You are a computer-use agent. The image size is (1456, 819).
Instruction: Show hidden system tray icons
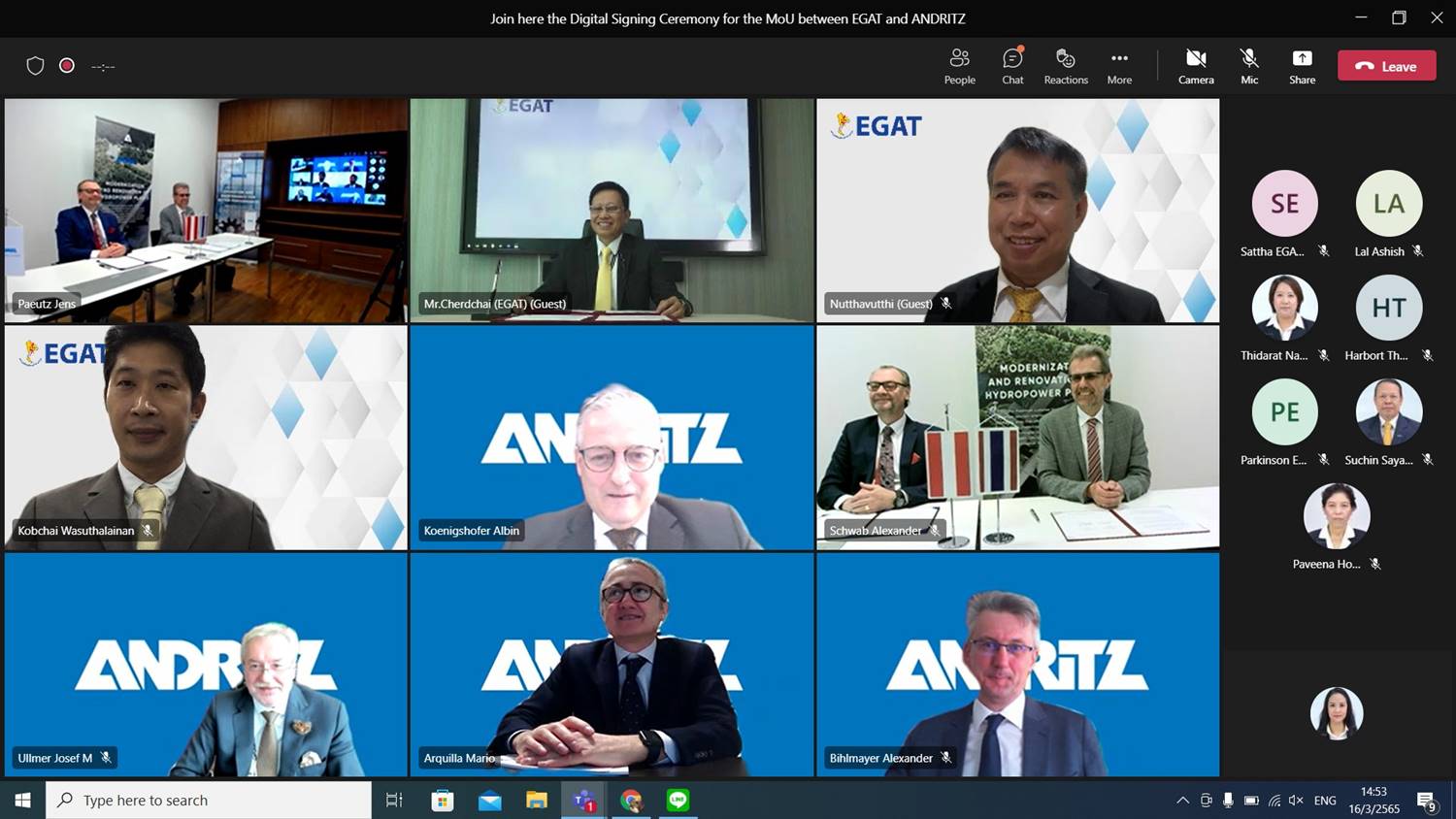click(x=1182, y=801)
